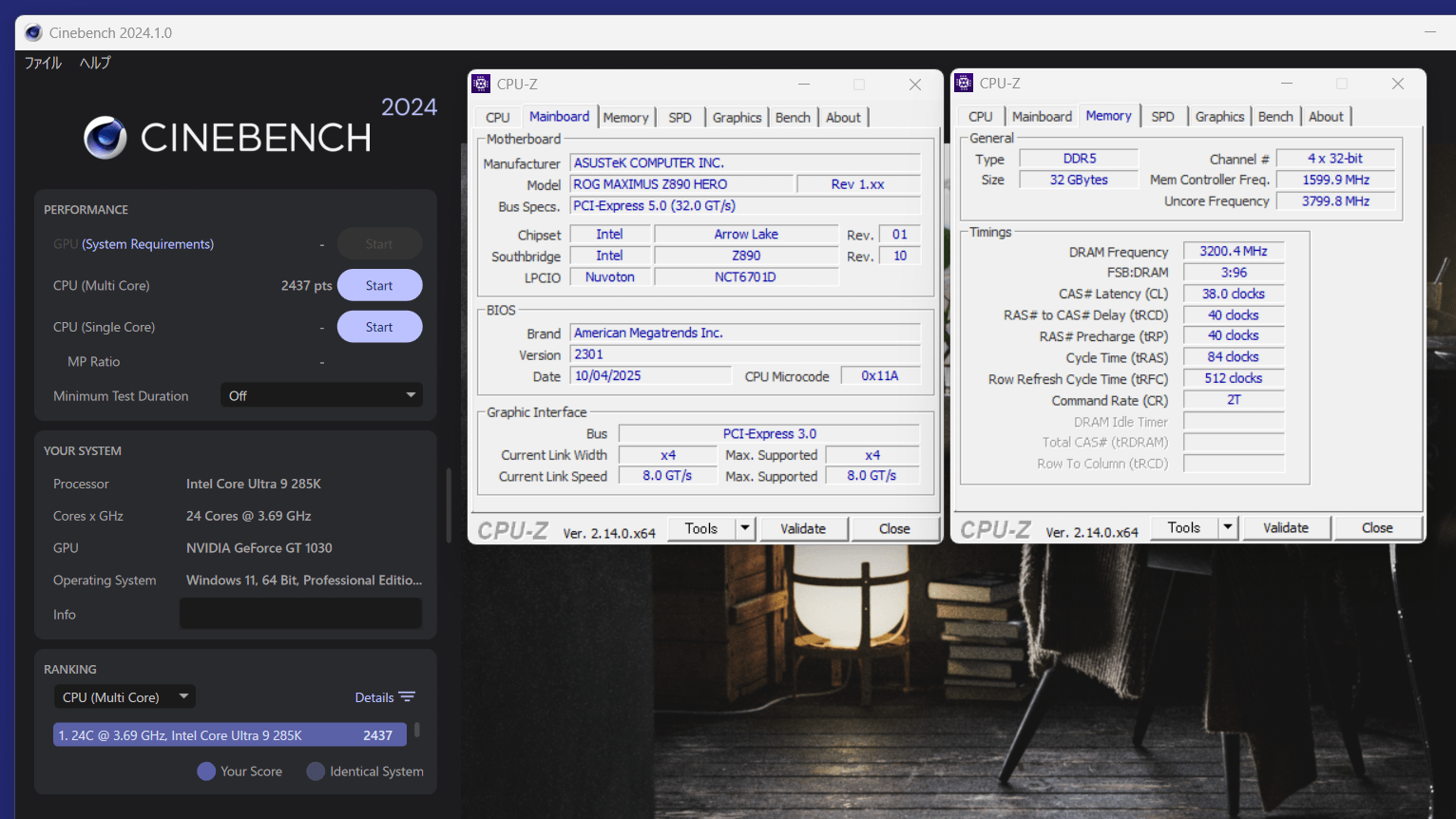Screen dimensions: 1456x819
Task: Minimize the Cinebench window
Action: (x=1429, y=32)
